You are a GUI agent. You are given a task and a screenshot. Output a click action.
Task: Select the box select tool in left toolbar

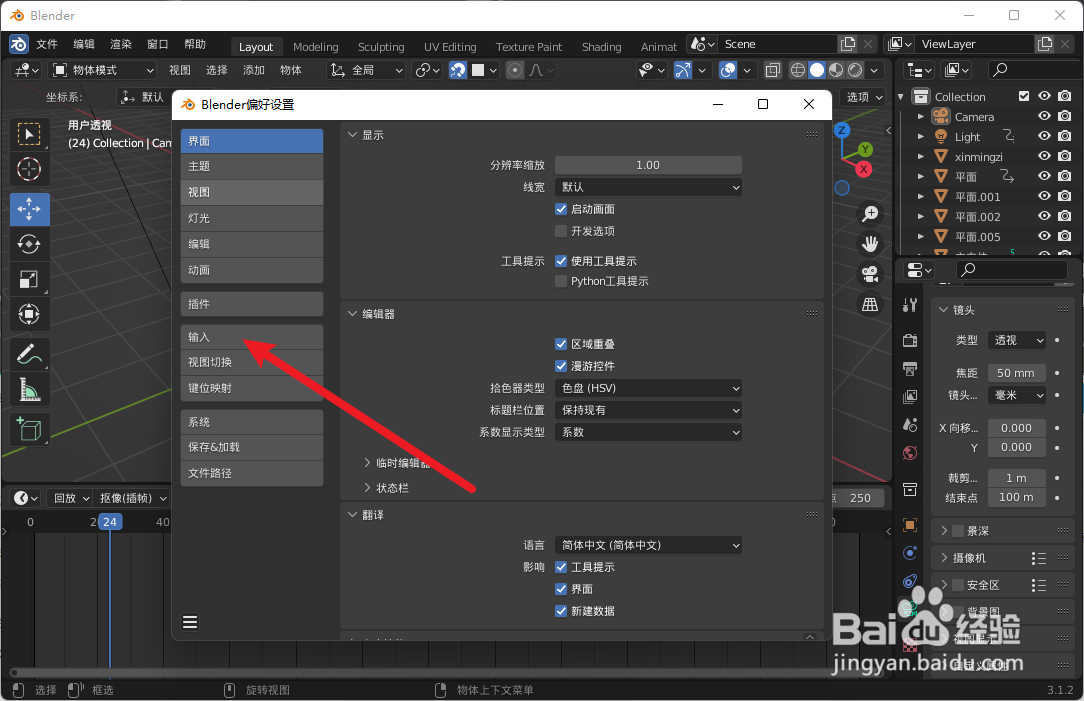29,134
